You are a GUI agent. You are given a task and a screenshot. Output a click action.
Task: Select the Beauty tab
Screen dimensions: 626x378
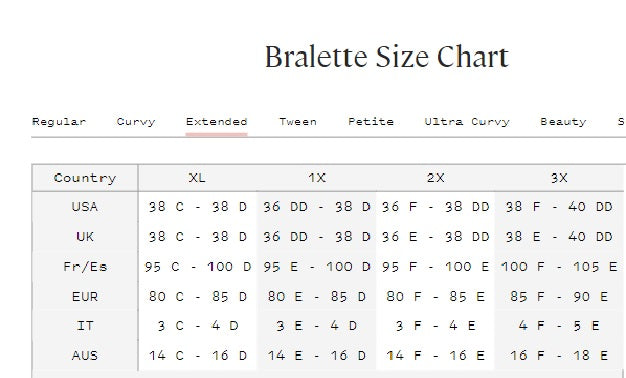click(563, 122)
